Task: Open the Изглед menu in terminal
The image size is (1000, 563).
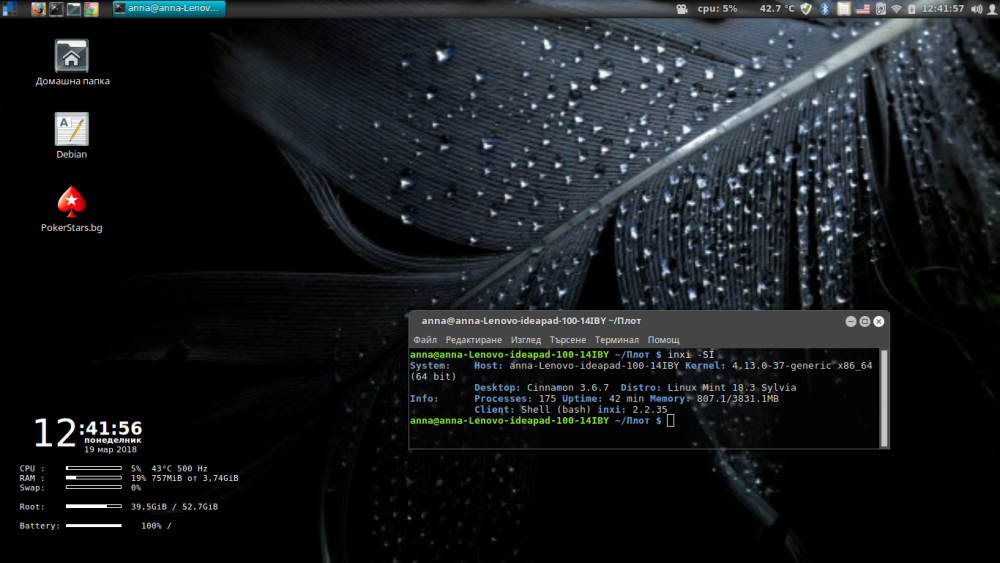Action: click(526, 340)
